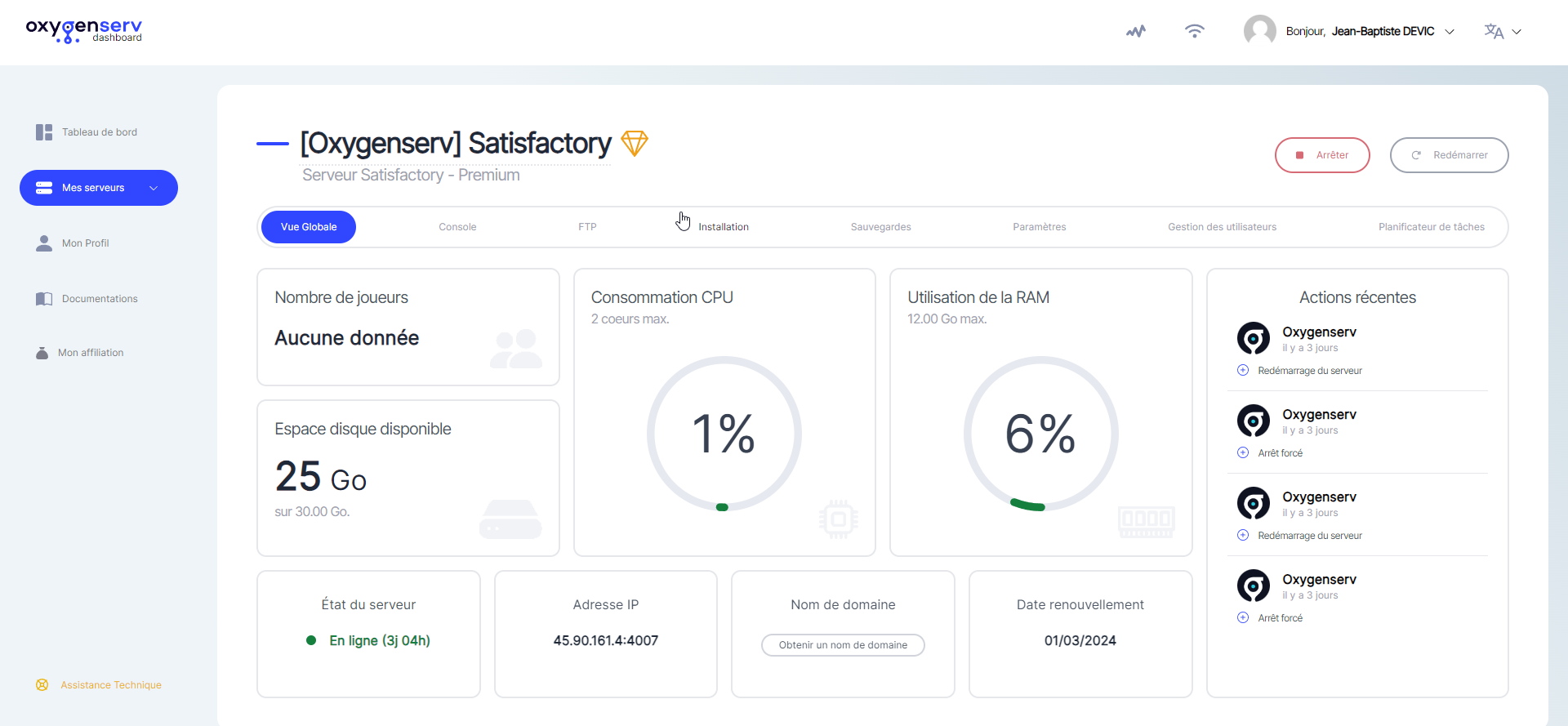Click the Aucune donnée player count text
This screenshot has height=726, width=1568.
pyautogui.click(x=347, y=338)
